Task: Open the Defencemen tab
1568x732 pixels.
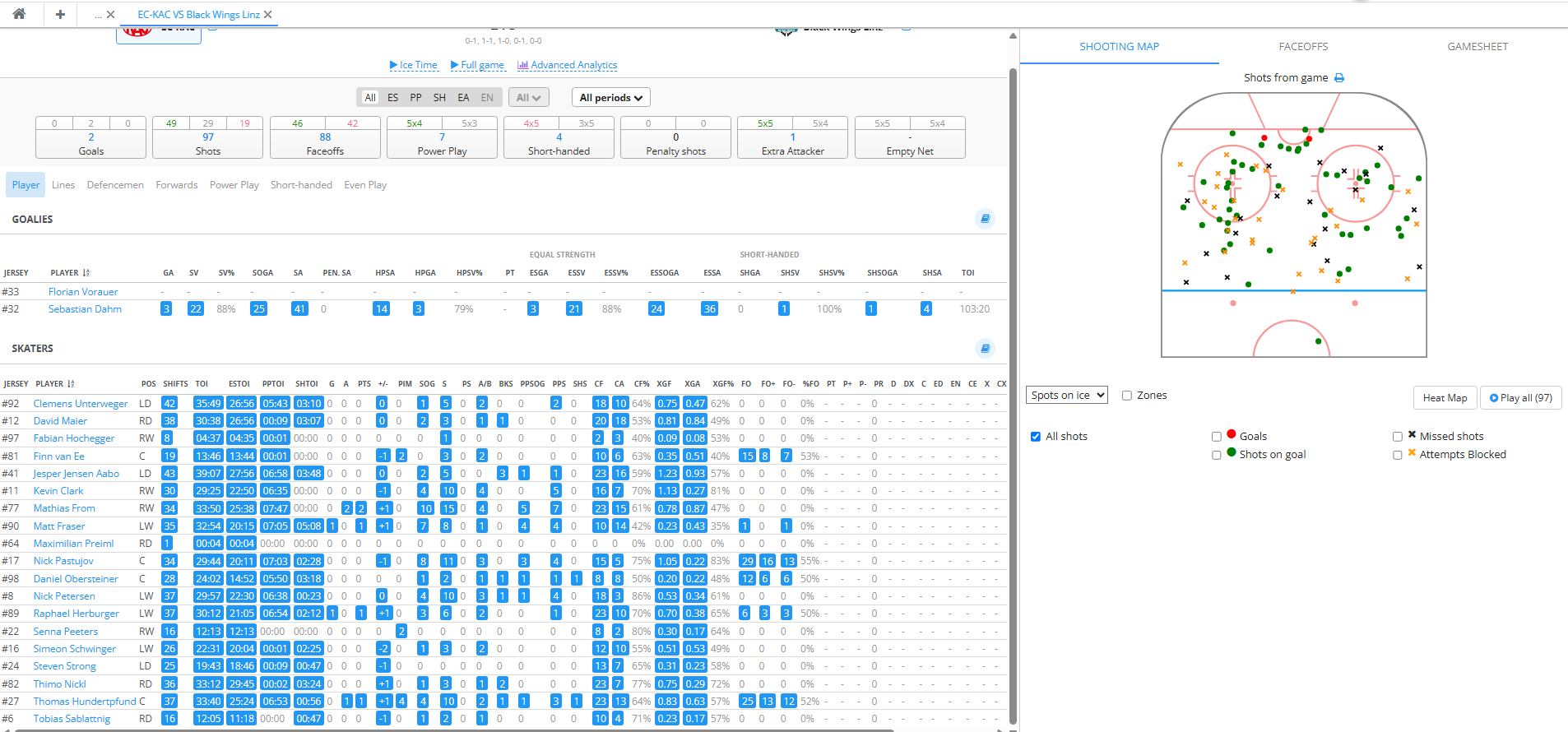Action: [115, 185]
